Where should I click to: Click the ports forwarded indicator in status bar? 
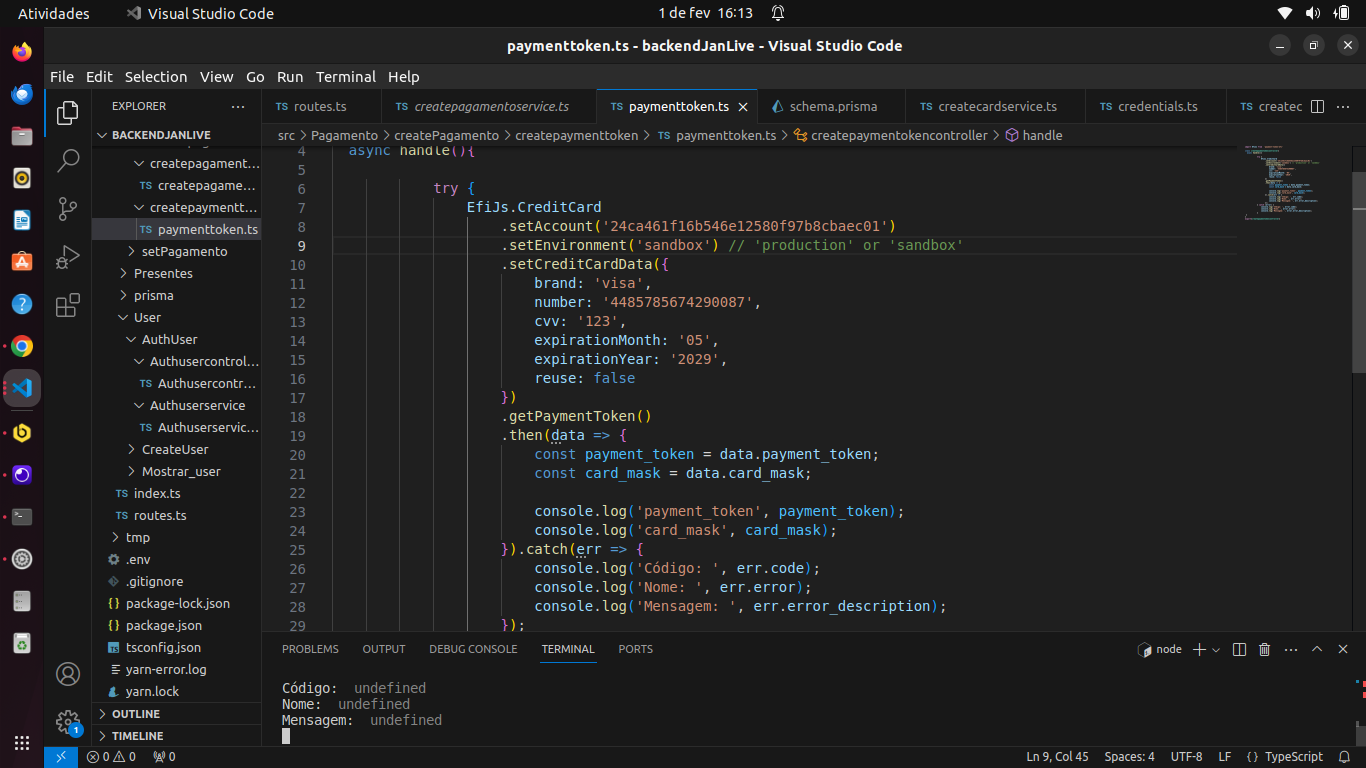click(164, 757)
